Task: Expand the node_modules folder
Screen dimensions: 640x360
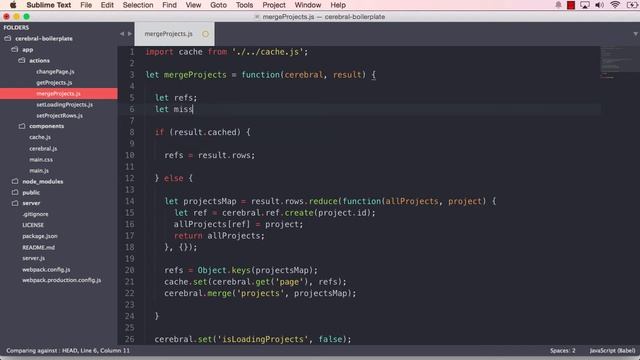Action: click(15, 181)
